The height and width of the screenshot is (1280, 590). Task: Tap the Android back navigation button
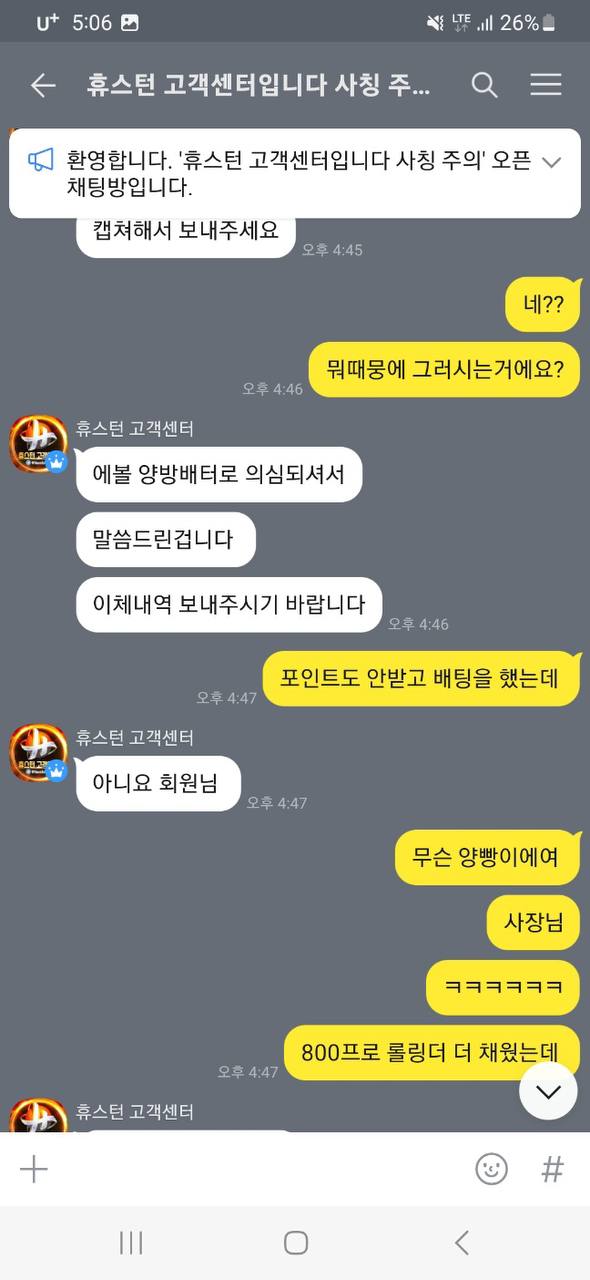click(x=461, y=1243)
